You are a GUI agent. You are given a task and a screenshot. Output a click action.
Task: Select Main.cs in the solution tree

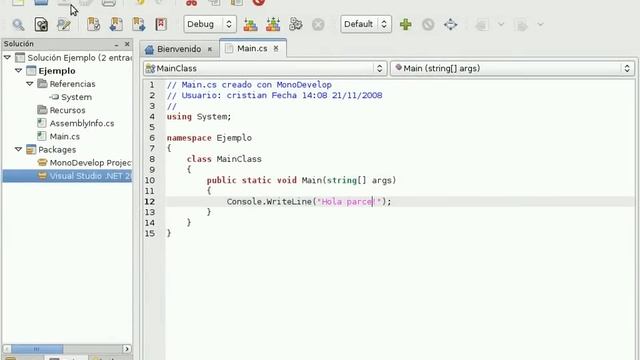point(64,136)
